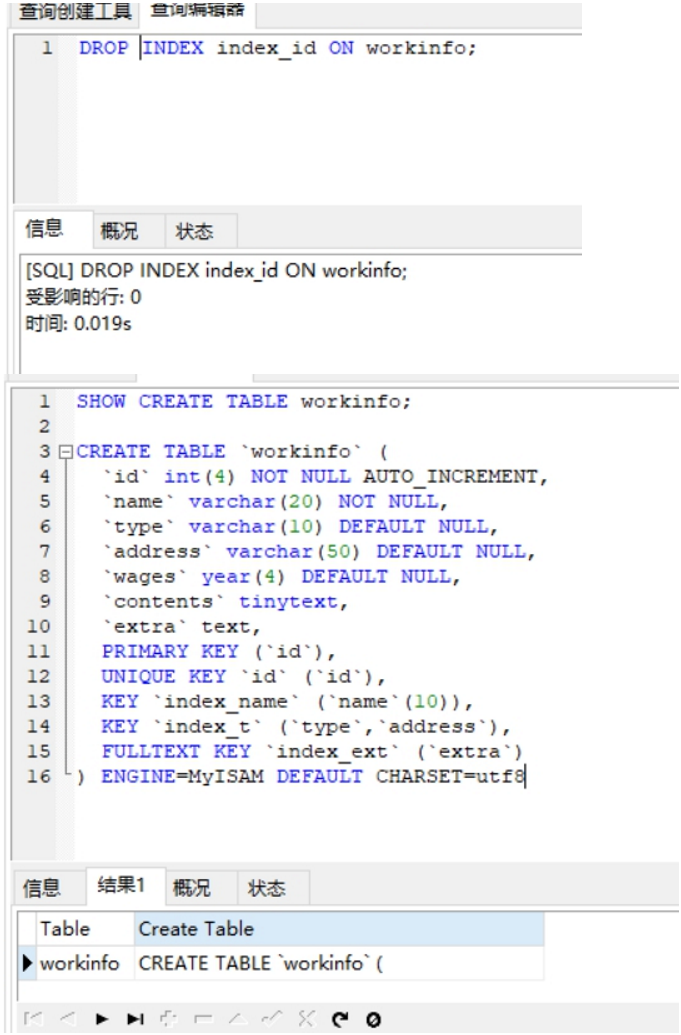Click the Table column header
681x1035 pixels.
pyautogui.click(x=85, y=929)
